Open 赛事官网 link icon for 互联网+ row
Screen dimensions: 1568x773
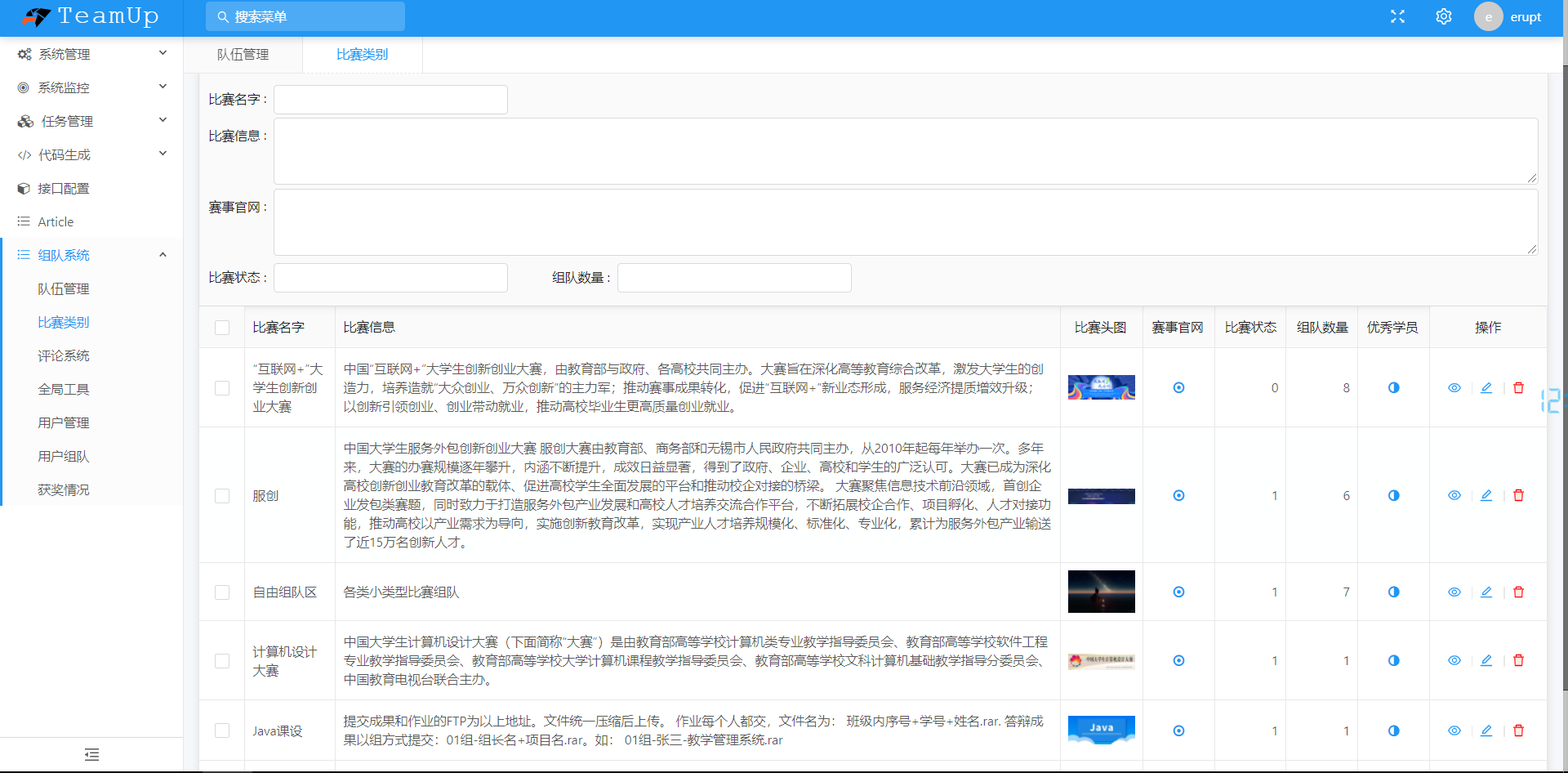point(1178,387)
